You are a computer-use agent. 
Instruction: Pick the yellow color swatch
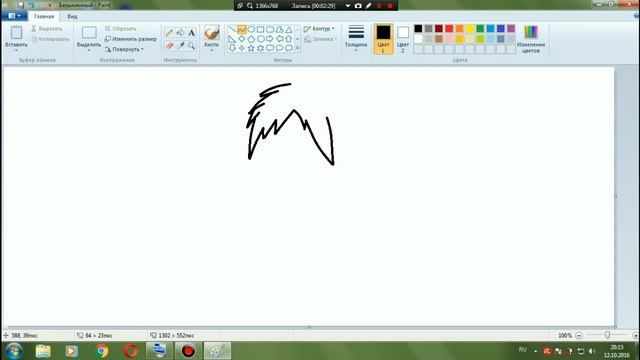click(470, 29)
